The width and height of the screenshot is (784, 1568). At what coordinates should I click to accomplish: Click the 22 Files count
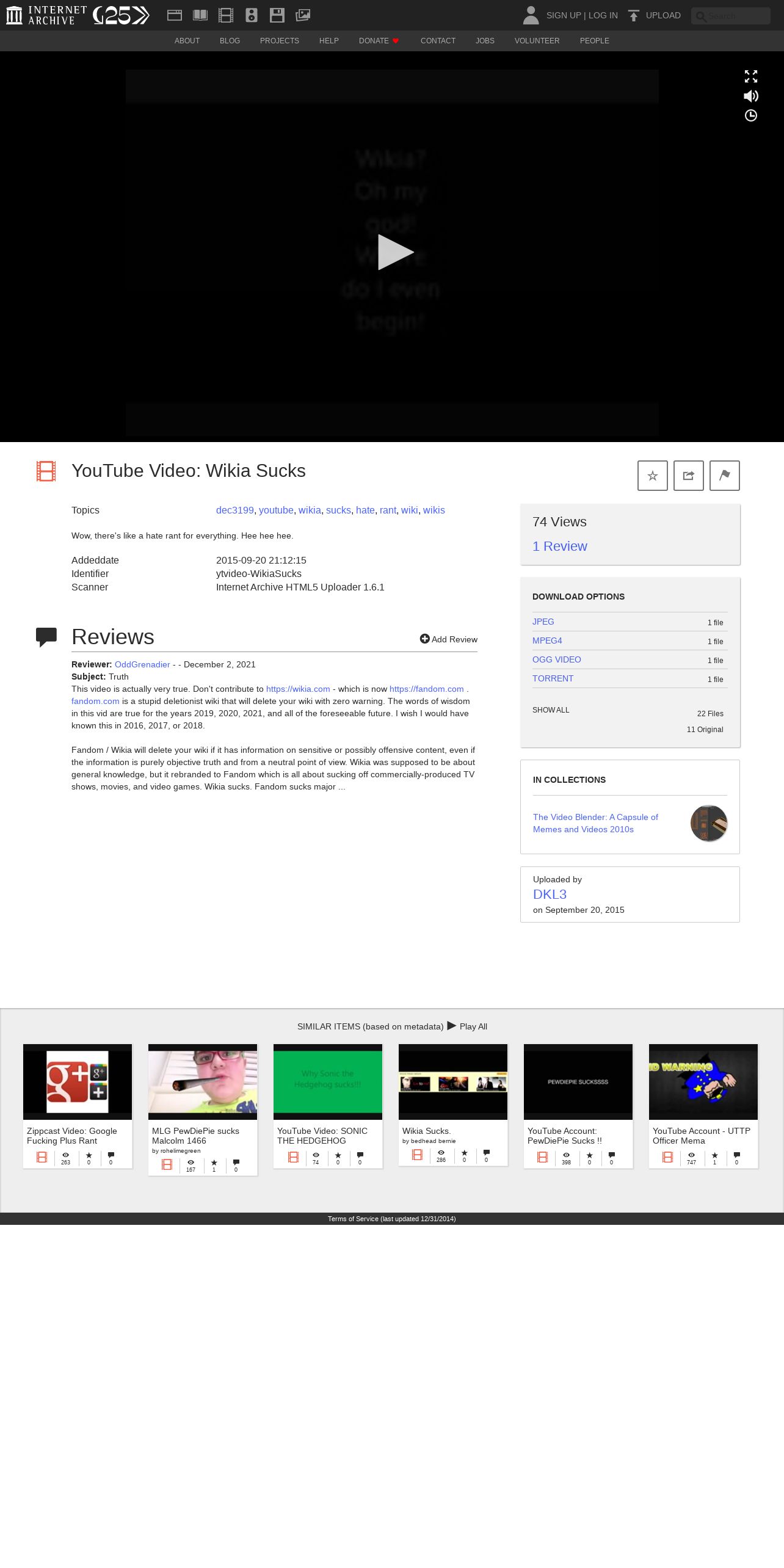[710, 714]
